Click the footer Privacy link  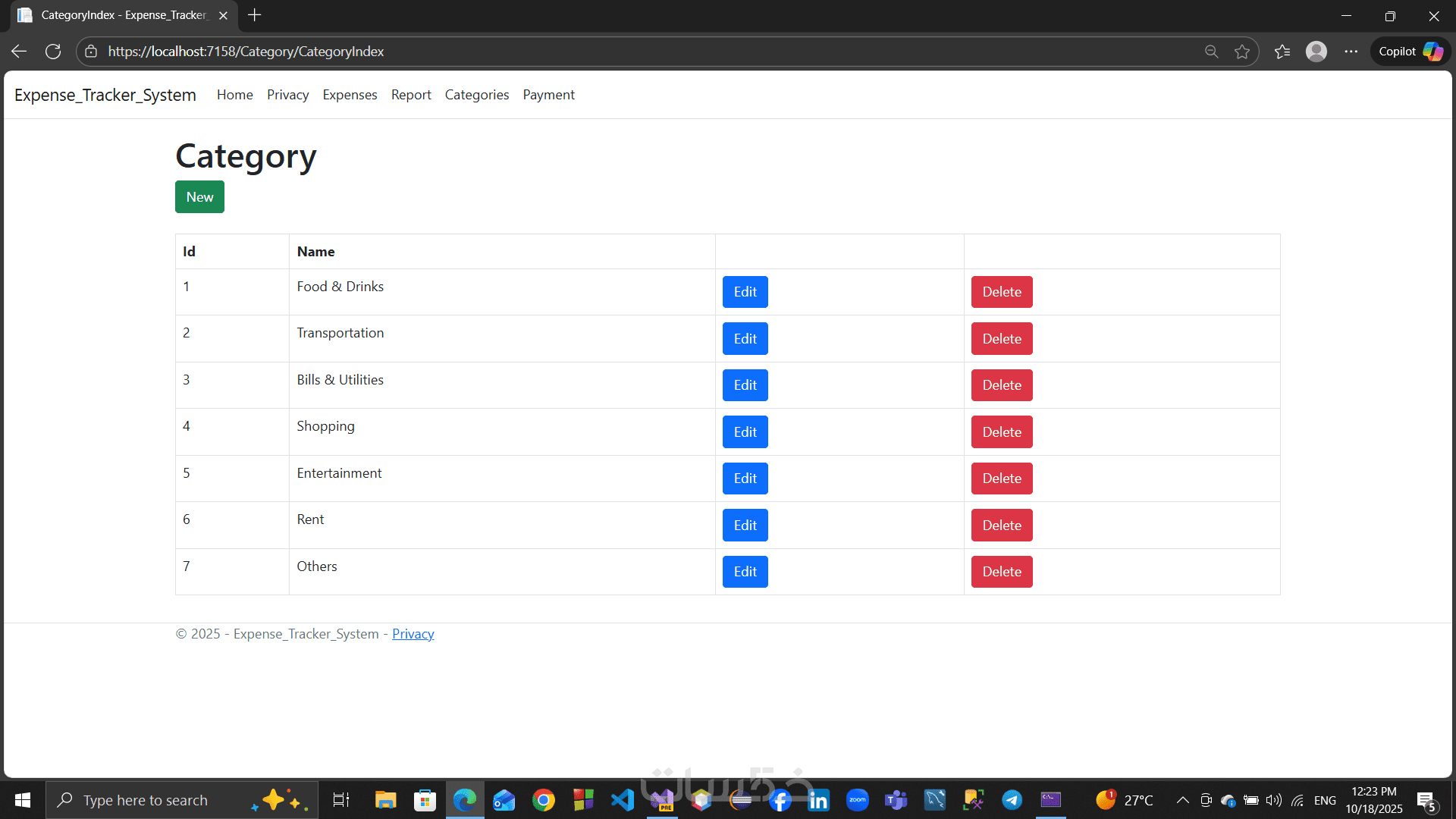(413, 634)
